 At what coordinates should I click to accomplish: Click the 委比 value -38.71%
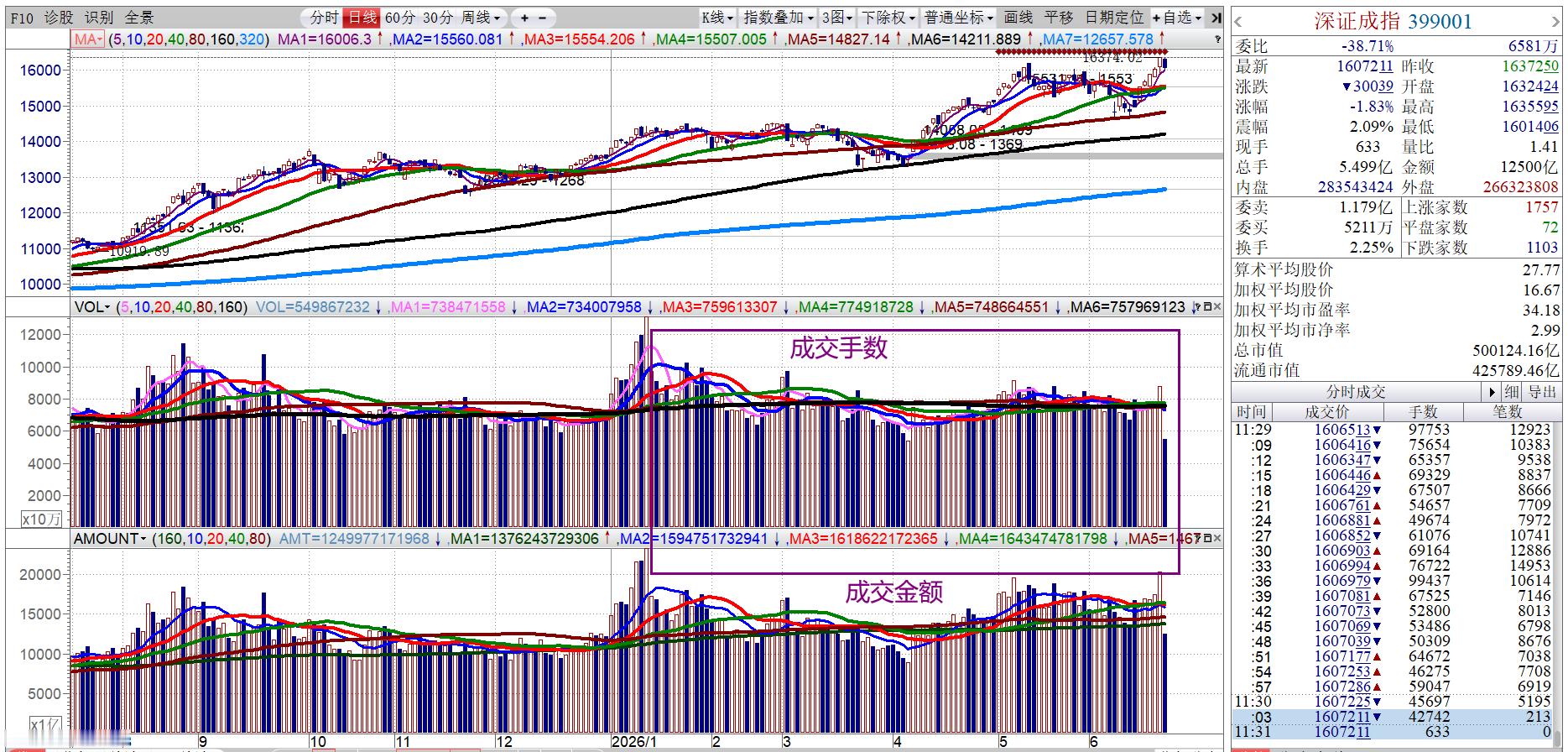coord(1367,47)
